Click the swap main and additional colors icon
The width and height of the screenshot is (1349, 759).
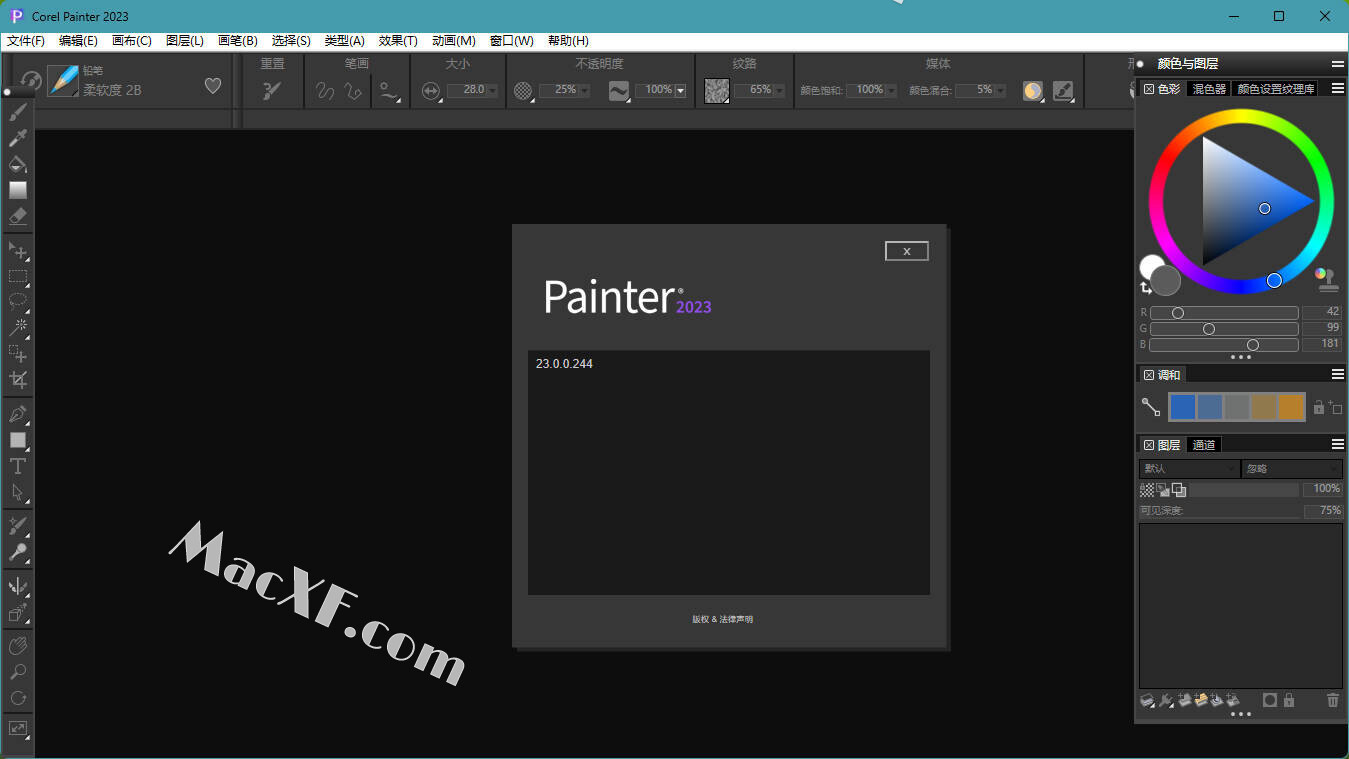(1146, 288)
